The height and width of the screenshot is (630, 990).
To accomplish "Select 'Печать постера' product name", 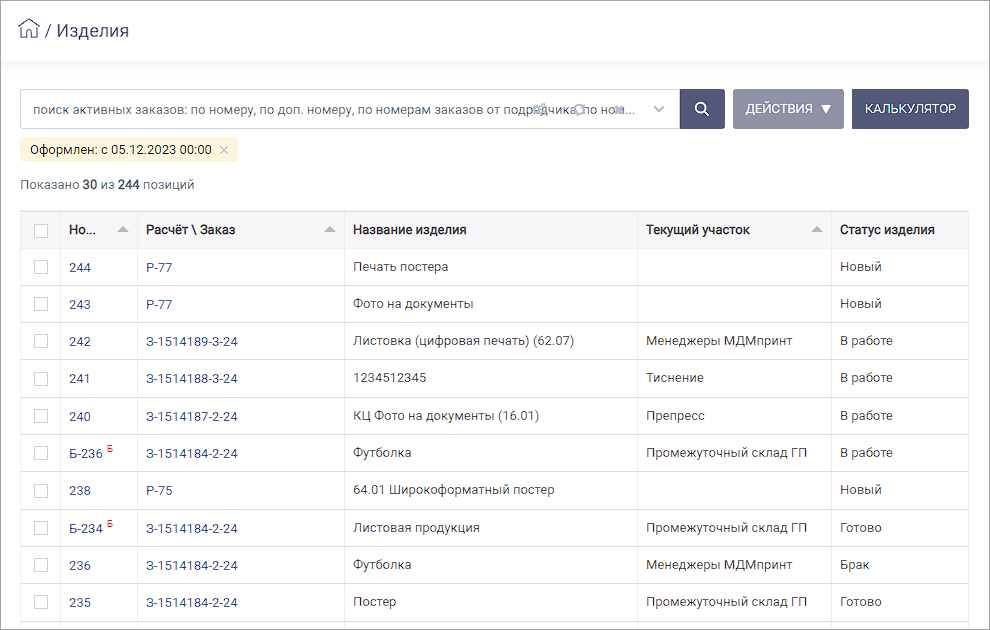I will tap(400, 267).
